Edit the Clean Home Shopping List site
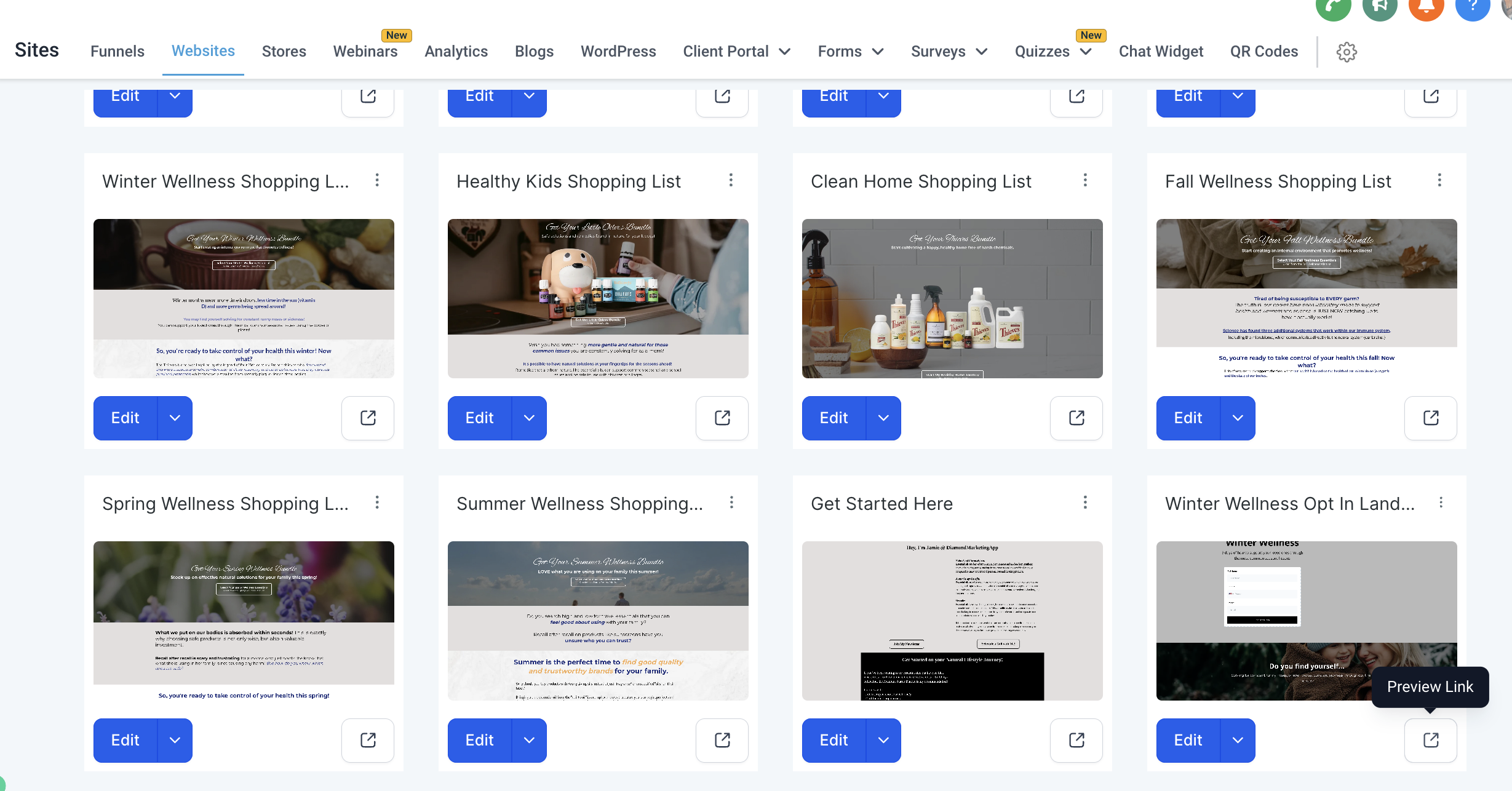This screenshot has height=791, width=1512. point(834,418)
